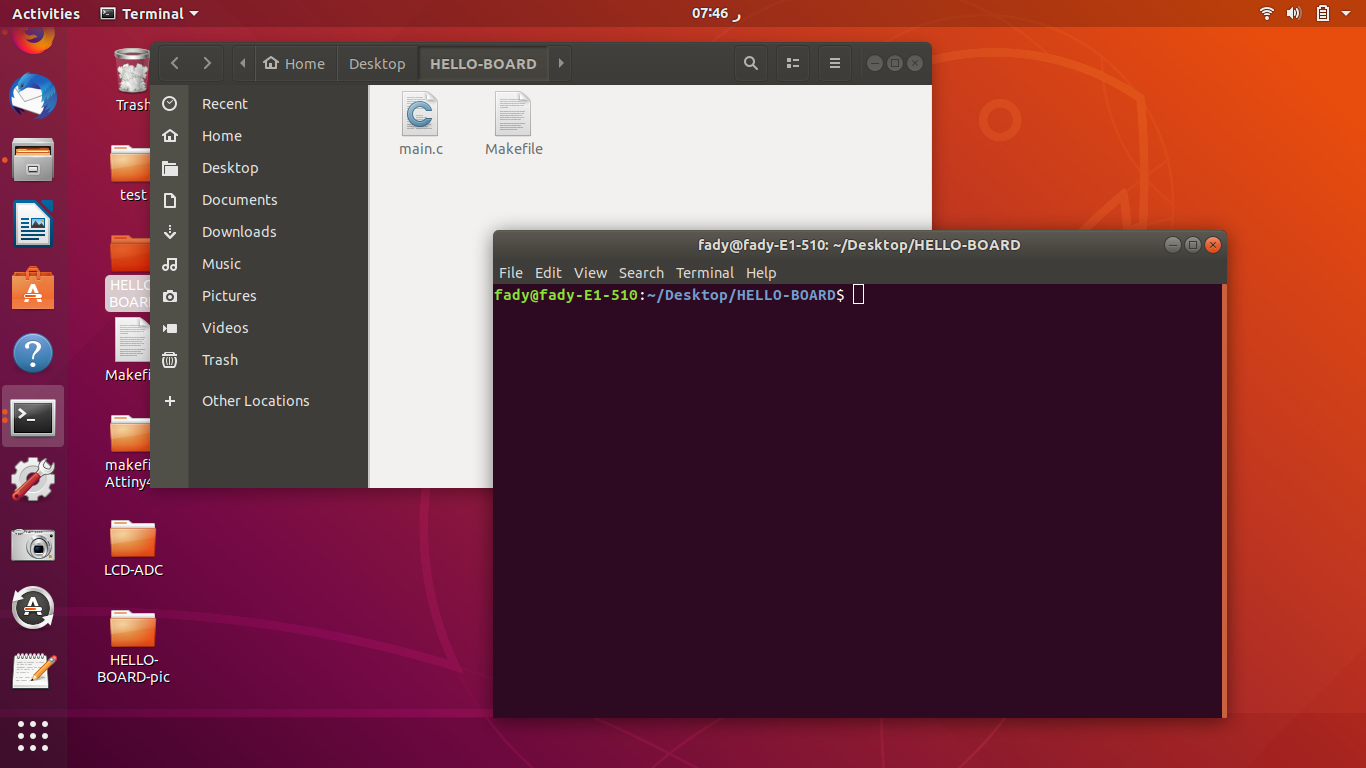Toggle list view in the Files window
The image size is (1366, 768).
click(793, 63)
